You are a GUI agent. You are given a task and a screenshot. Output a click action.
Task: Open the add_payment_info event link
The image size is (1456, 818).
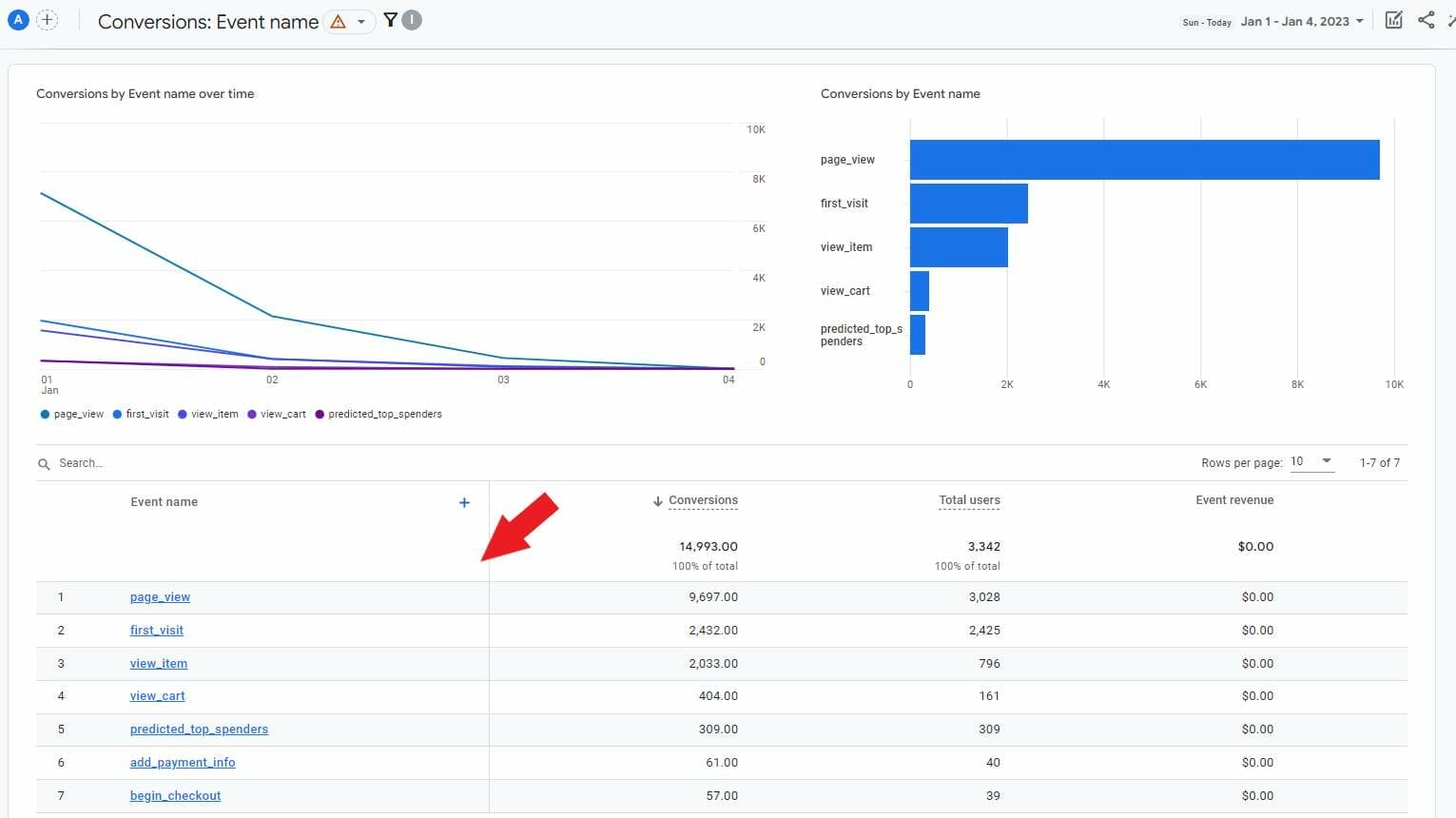point(183,762)
